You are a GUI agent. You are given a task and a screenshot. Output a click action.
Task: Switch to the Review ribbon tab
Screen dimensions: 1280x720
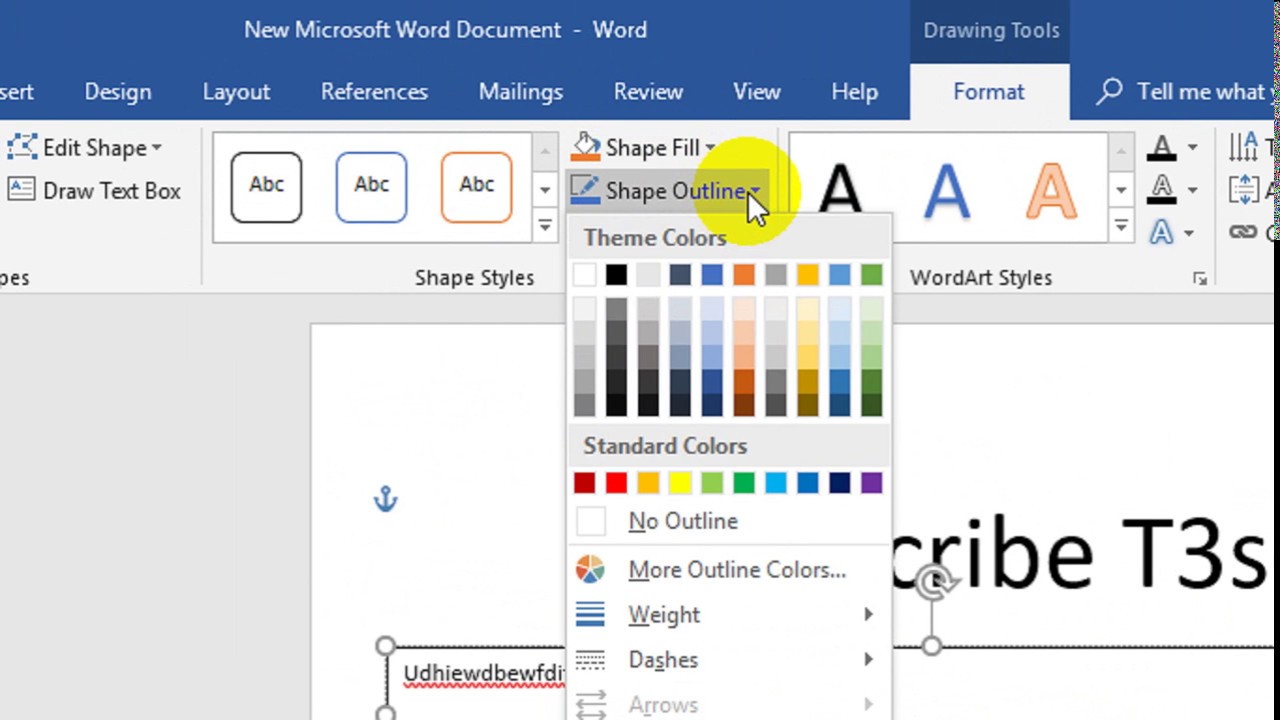648,91
